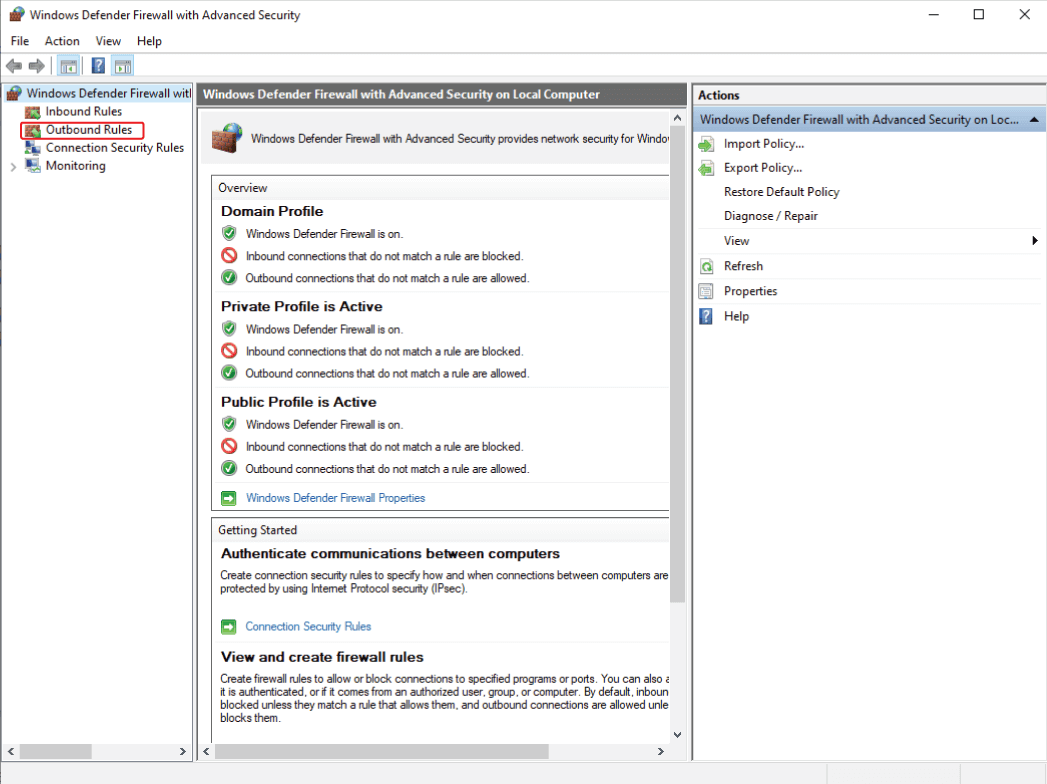Open the File menu
The width and height of the screenshot is (1047, 784).
coord(19,41)
